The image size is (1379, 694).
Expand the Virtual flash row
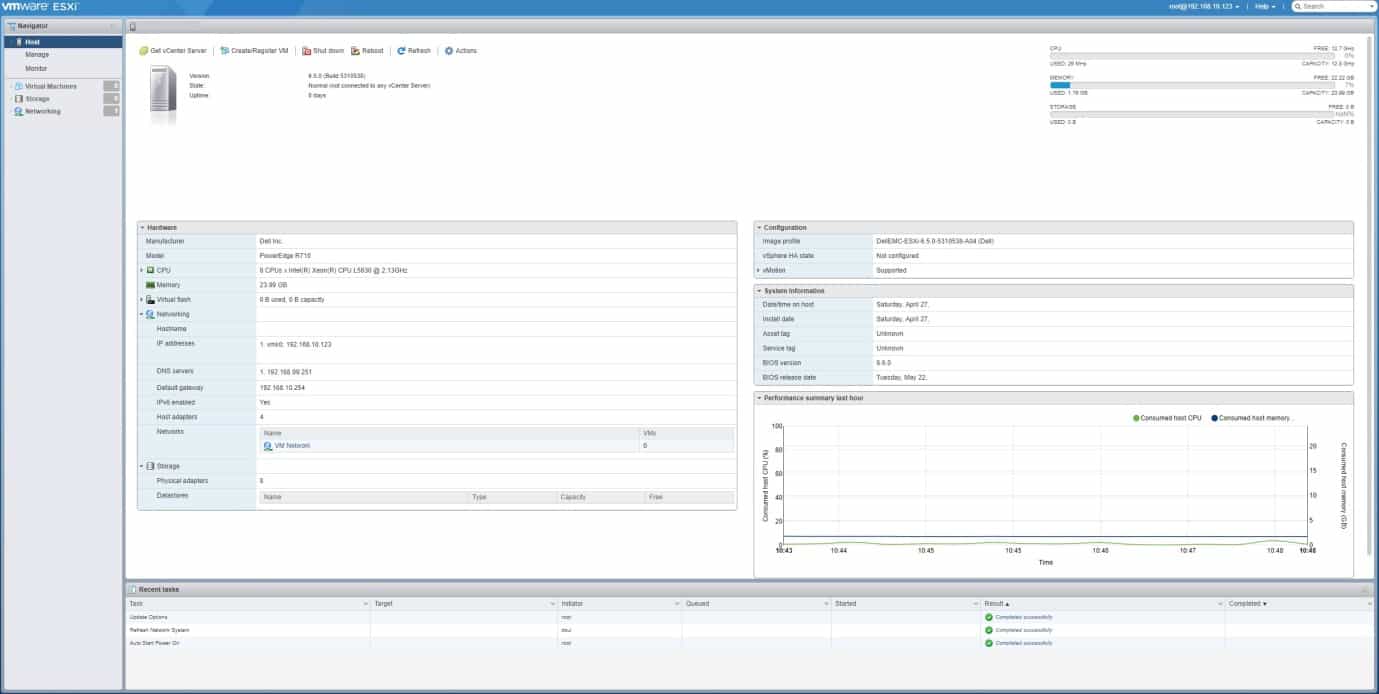(x=142, y=300)
